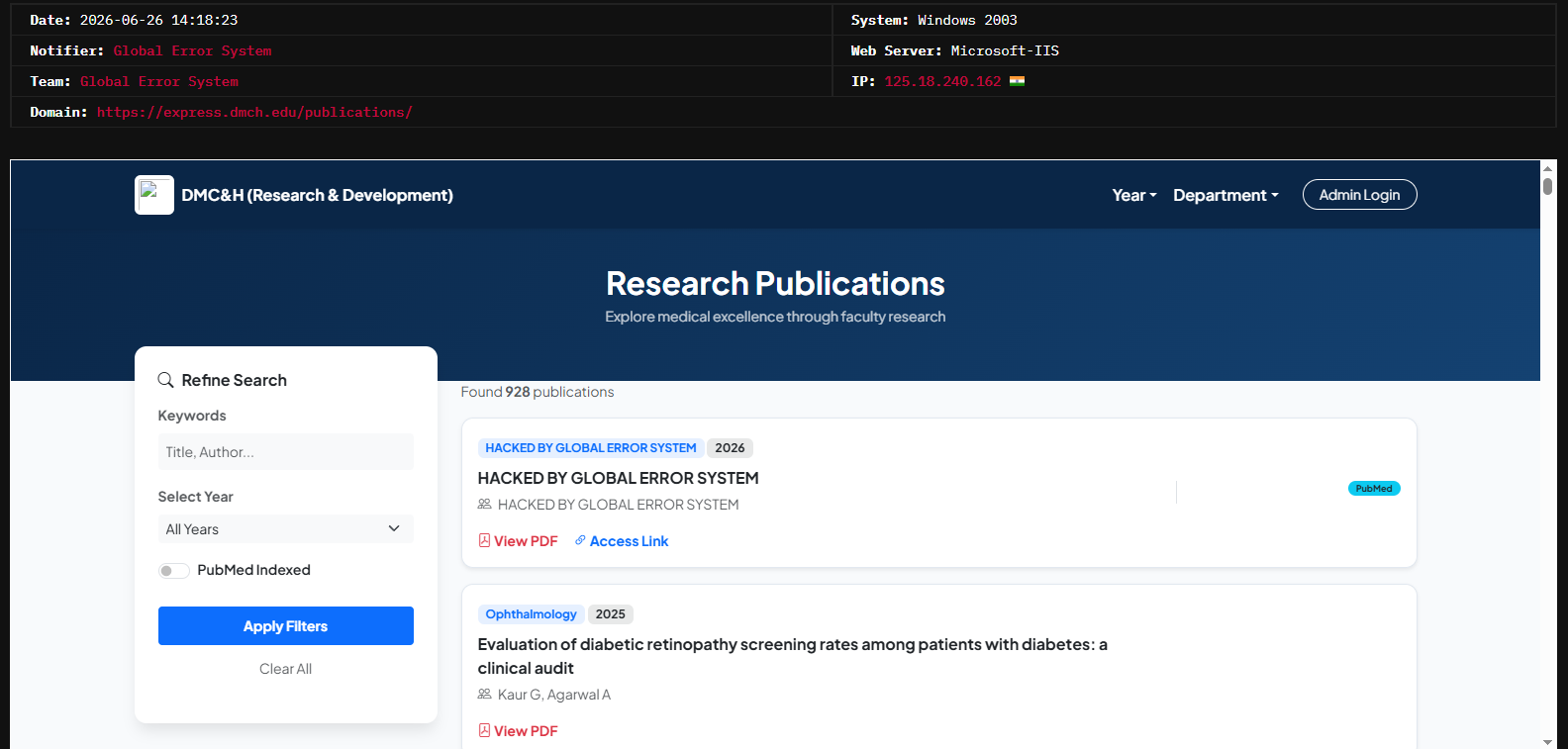The height and width of the screenshot is (749, 1568).
Task: Click the HACKED BY GLOBAL ERROR SYSTEM department tag
Action: 591,448
